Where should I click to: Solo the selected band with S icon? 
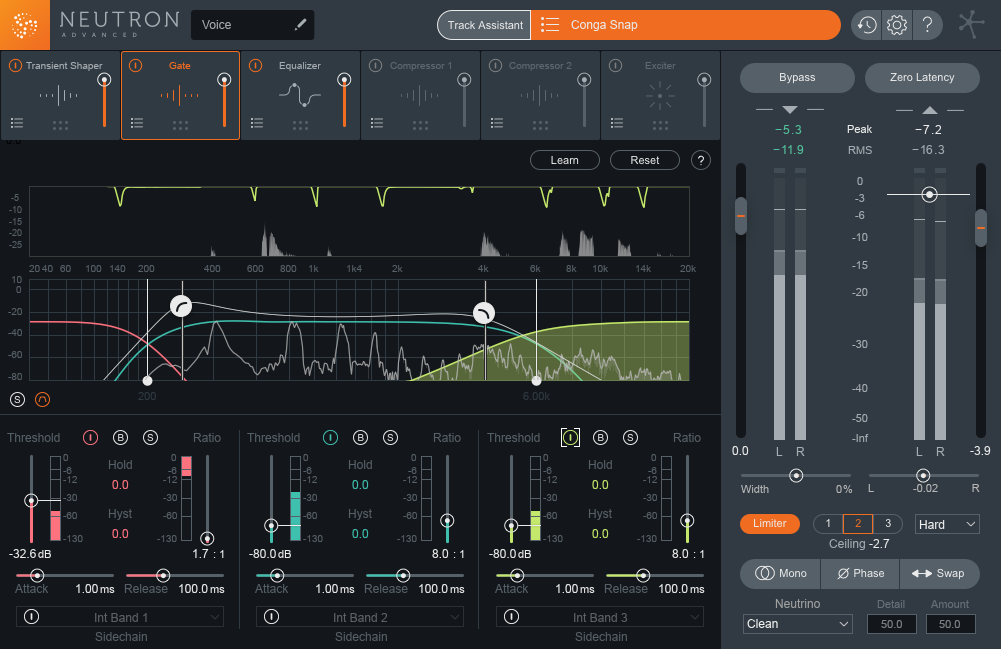[17, 399]
